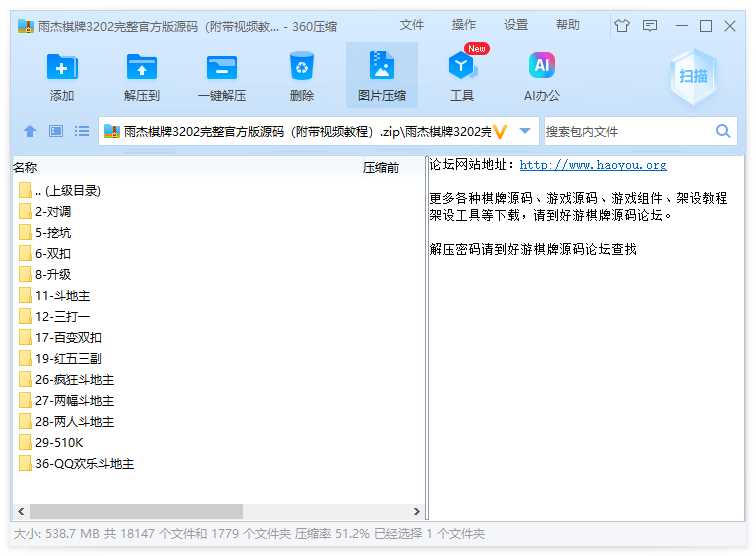Select the 26-疯狂斗地主 folder

pos(67,380)
